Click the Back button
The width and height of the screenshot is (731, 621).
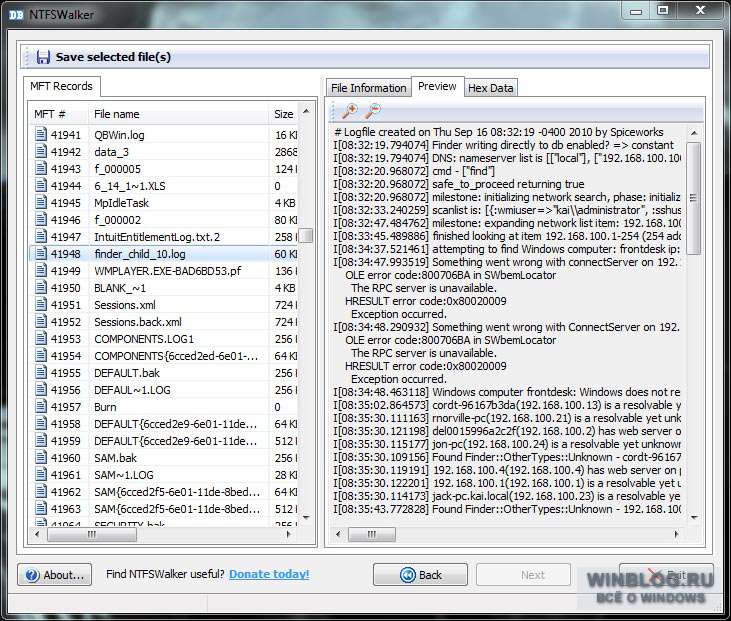pyautogui.click(x=420, y=575)
